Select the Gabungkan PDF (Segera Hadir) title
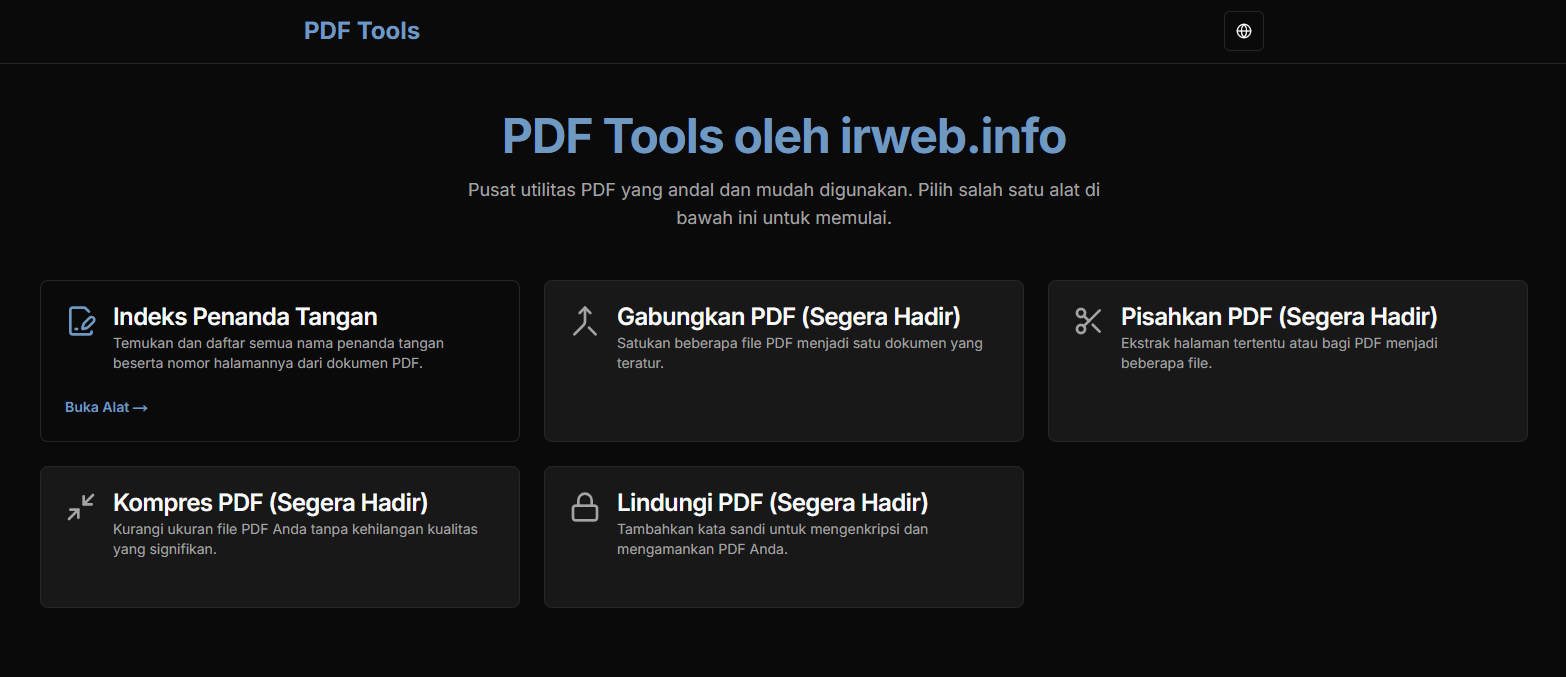 tap(789, 317)
